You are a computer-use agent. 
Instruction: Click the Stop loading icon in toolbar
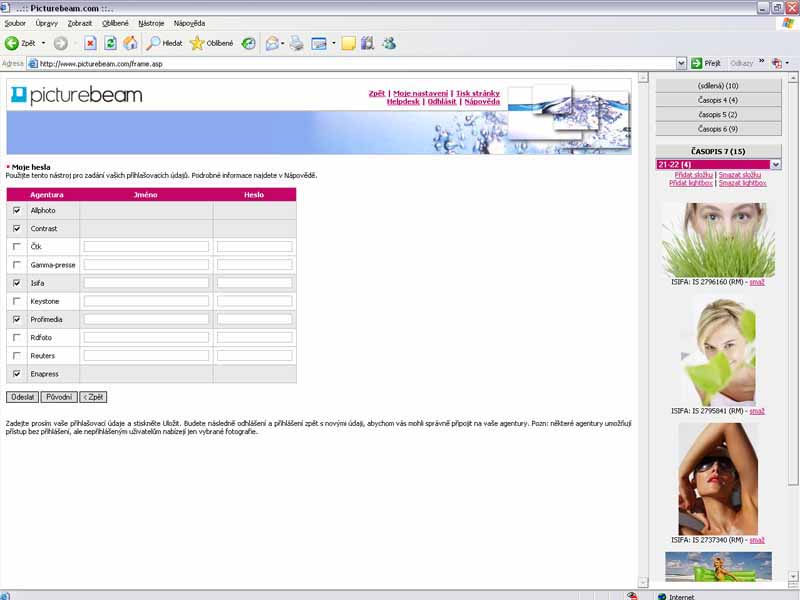click(90, 43)
